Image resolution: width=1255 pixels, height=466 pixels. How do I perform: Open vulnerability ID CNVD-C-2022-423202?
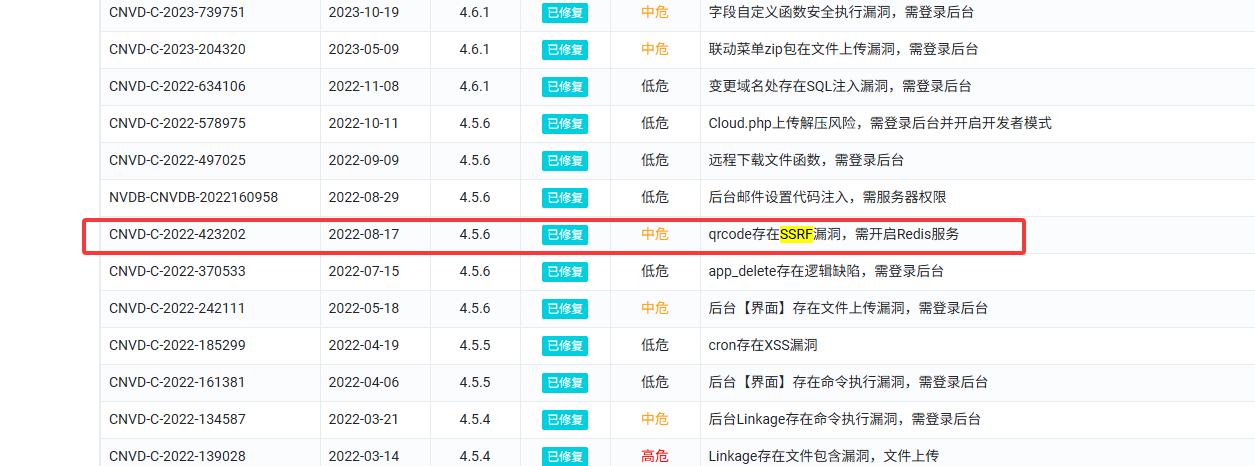tap(177, 234)
